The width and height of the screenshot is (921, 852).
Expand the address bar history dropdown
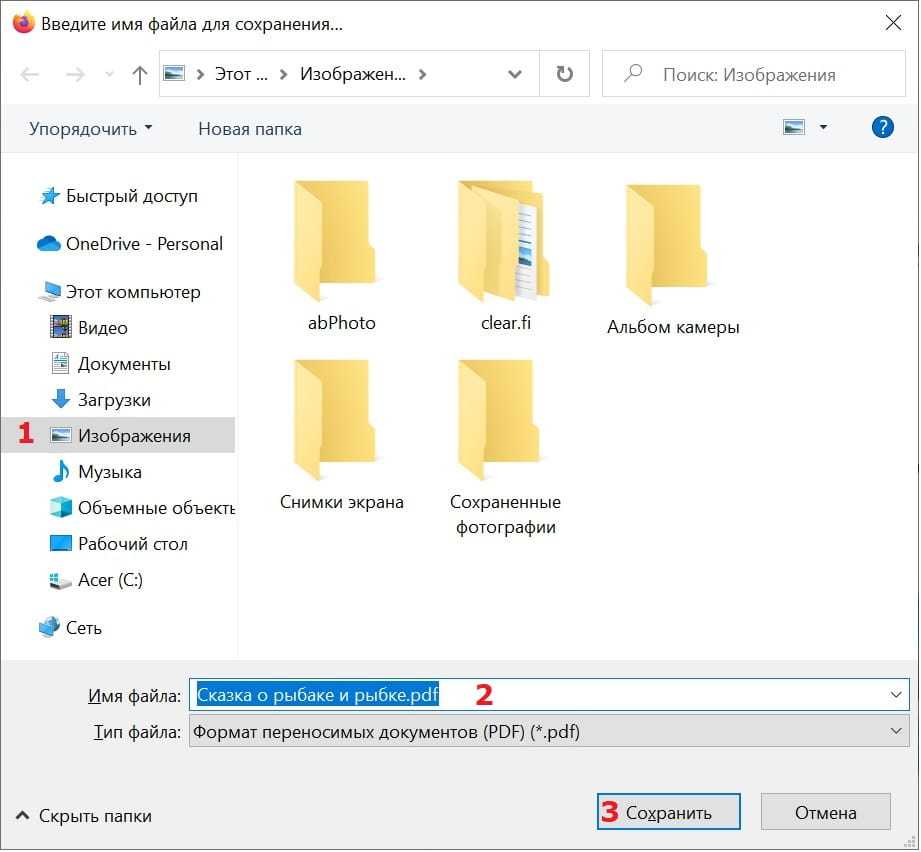(516, 75)
